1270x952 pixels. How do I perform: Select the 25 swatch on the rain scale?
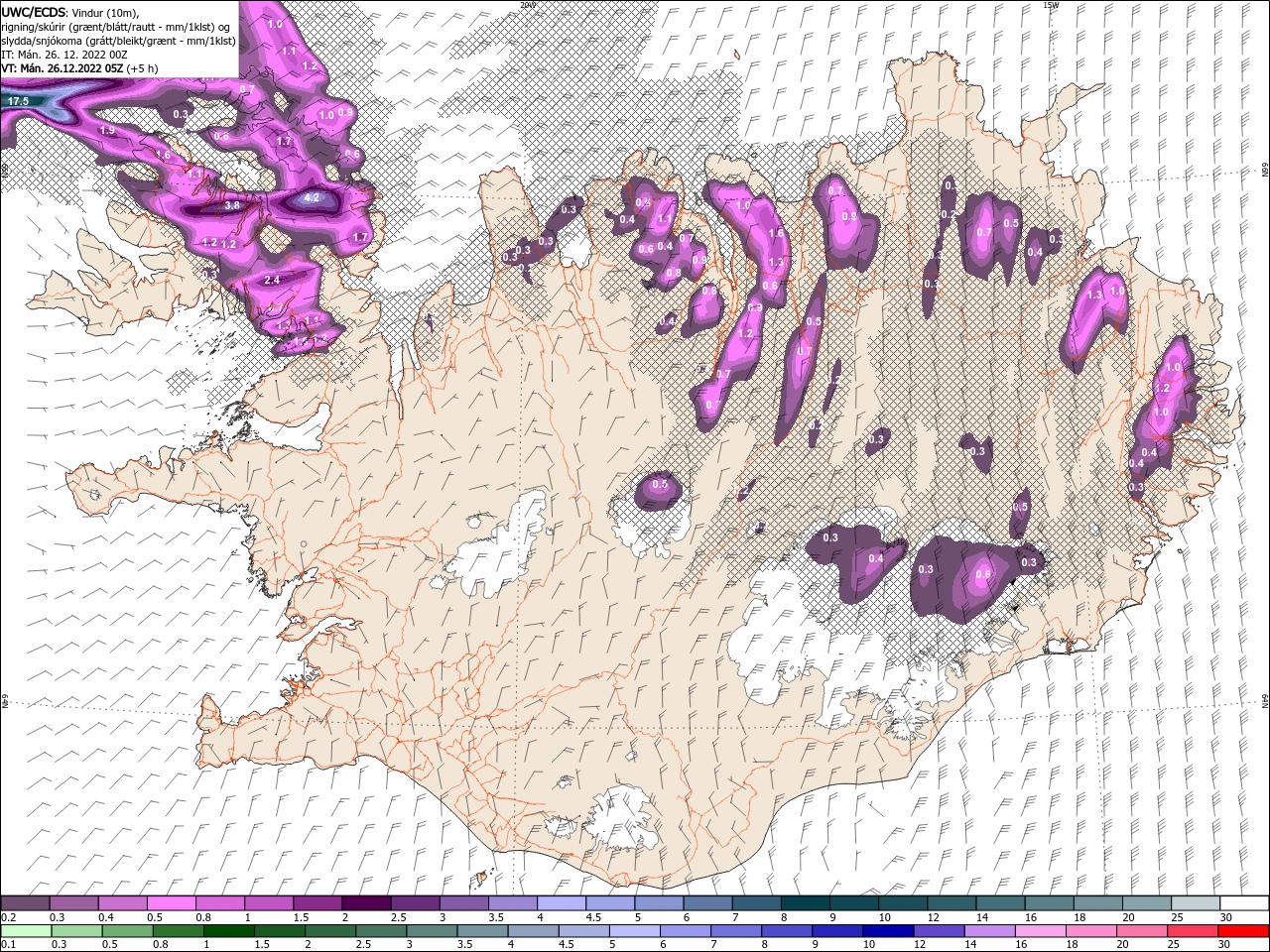(x=1191, y=931)
